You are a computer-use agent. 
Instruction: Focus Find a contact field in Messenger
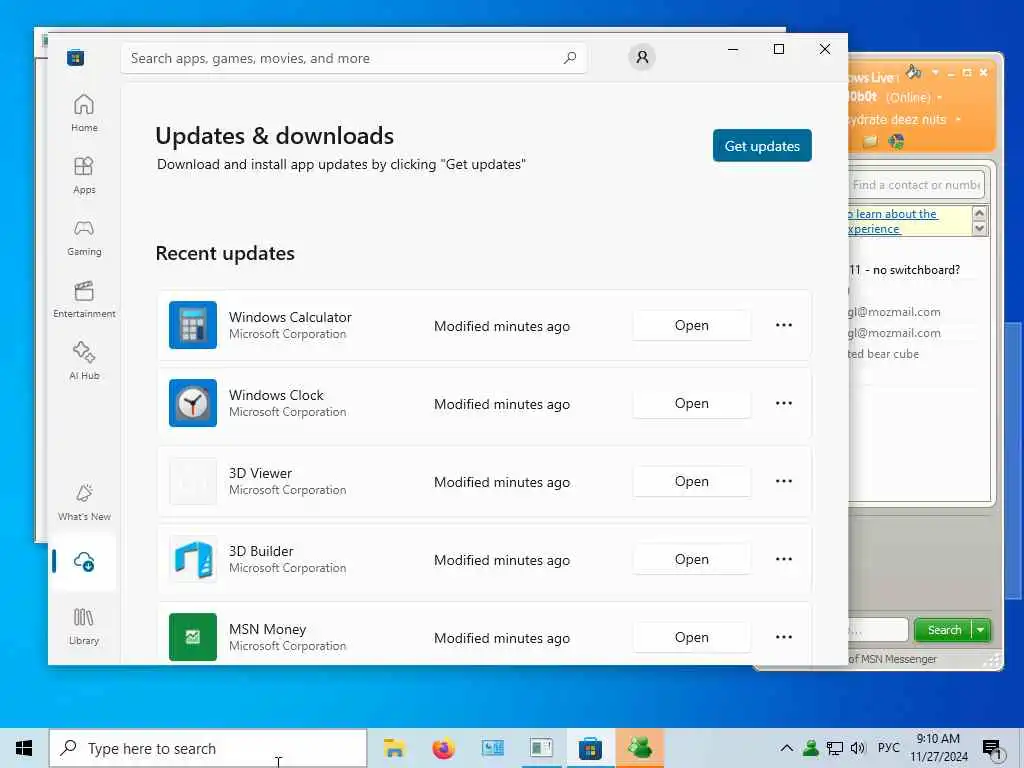(x=916, y=185)
